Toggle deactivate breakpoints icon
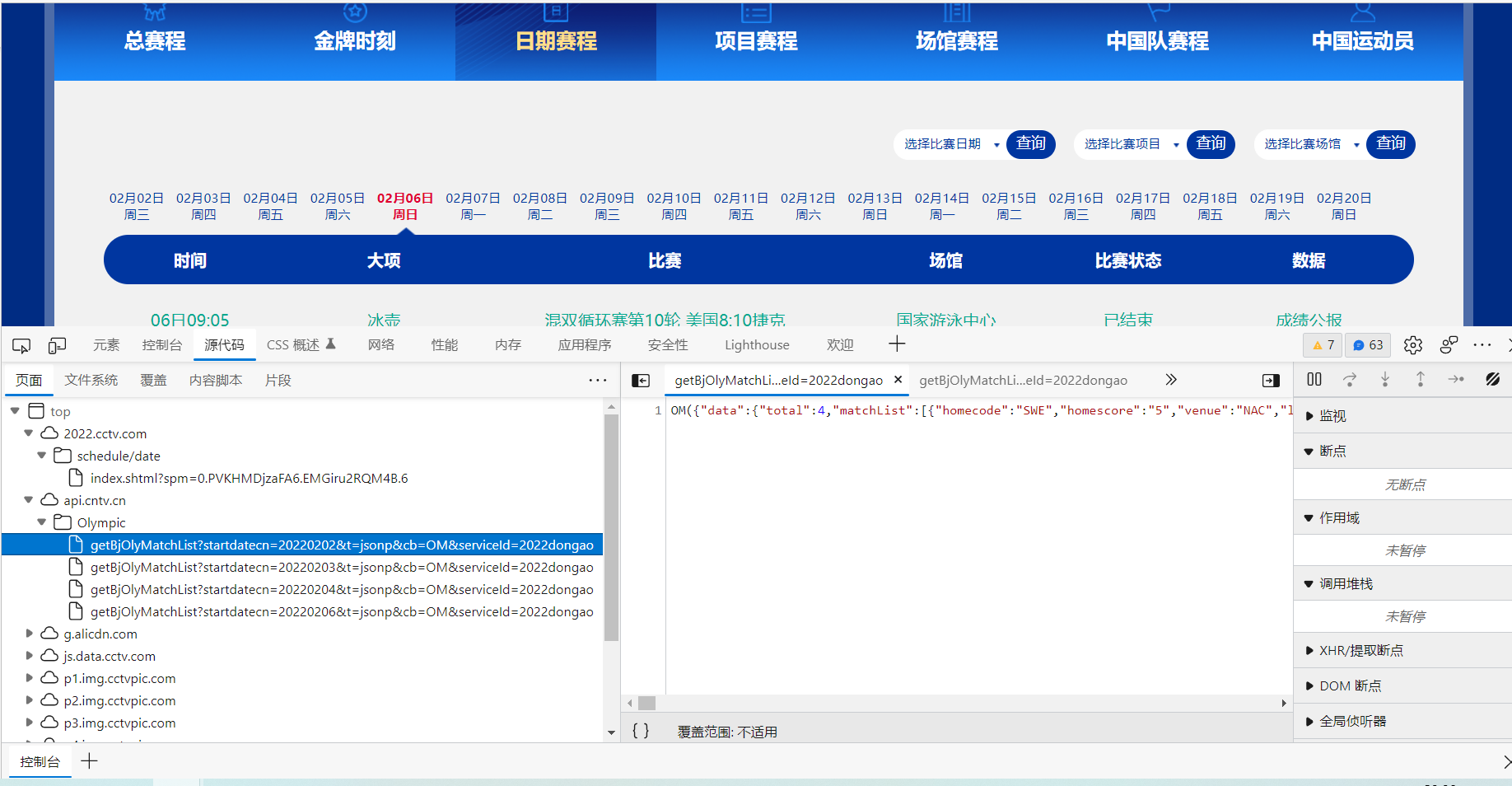The width and height of the screenshot is (1512, 786). pos(1492,380)
